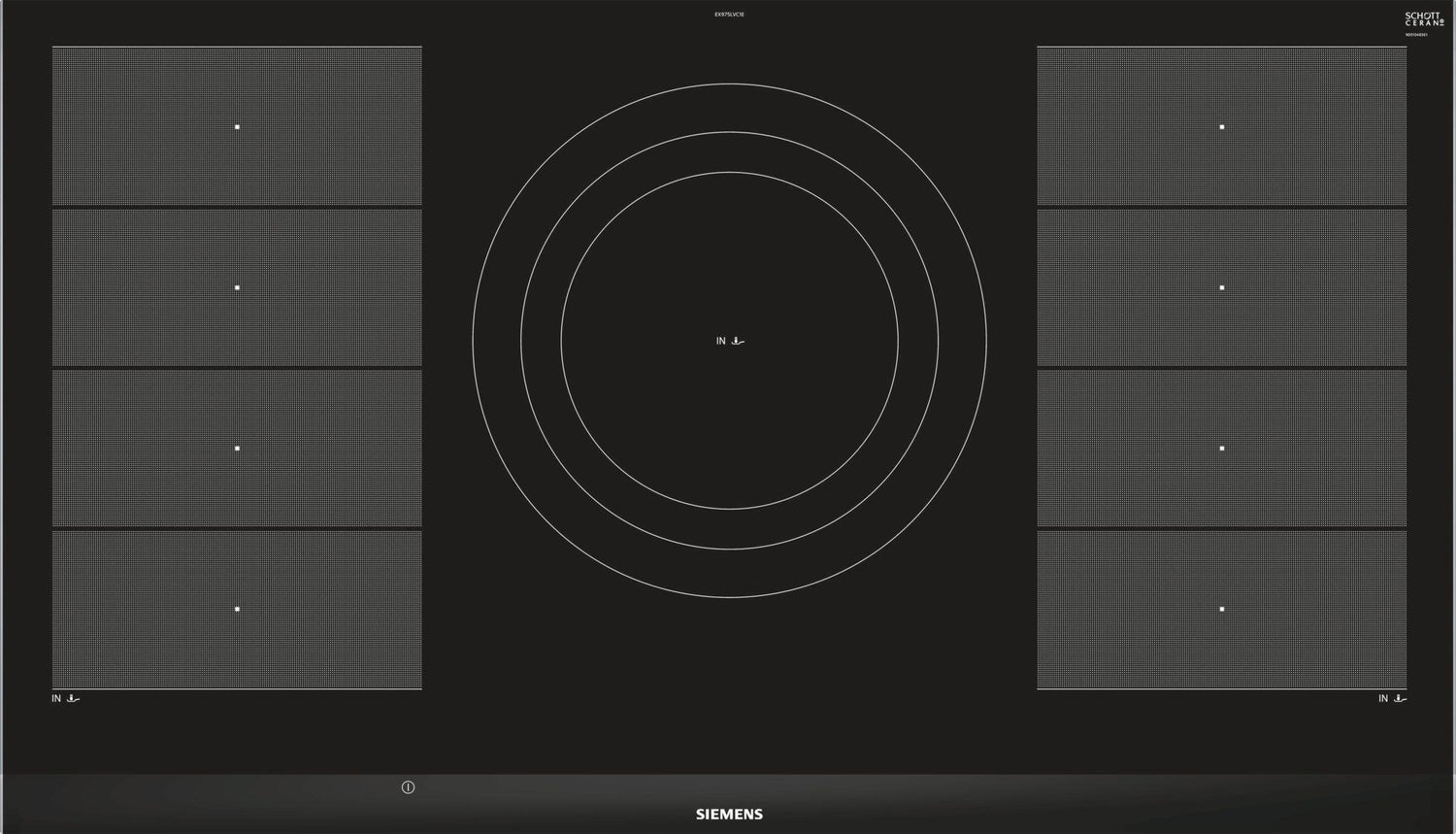Click the IN text below the left flex zone

[56, 698]
